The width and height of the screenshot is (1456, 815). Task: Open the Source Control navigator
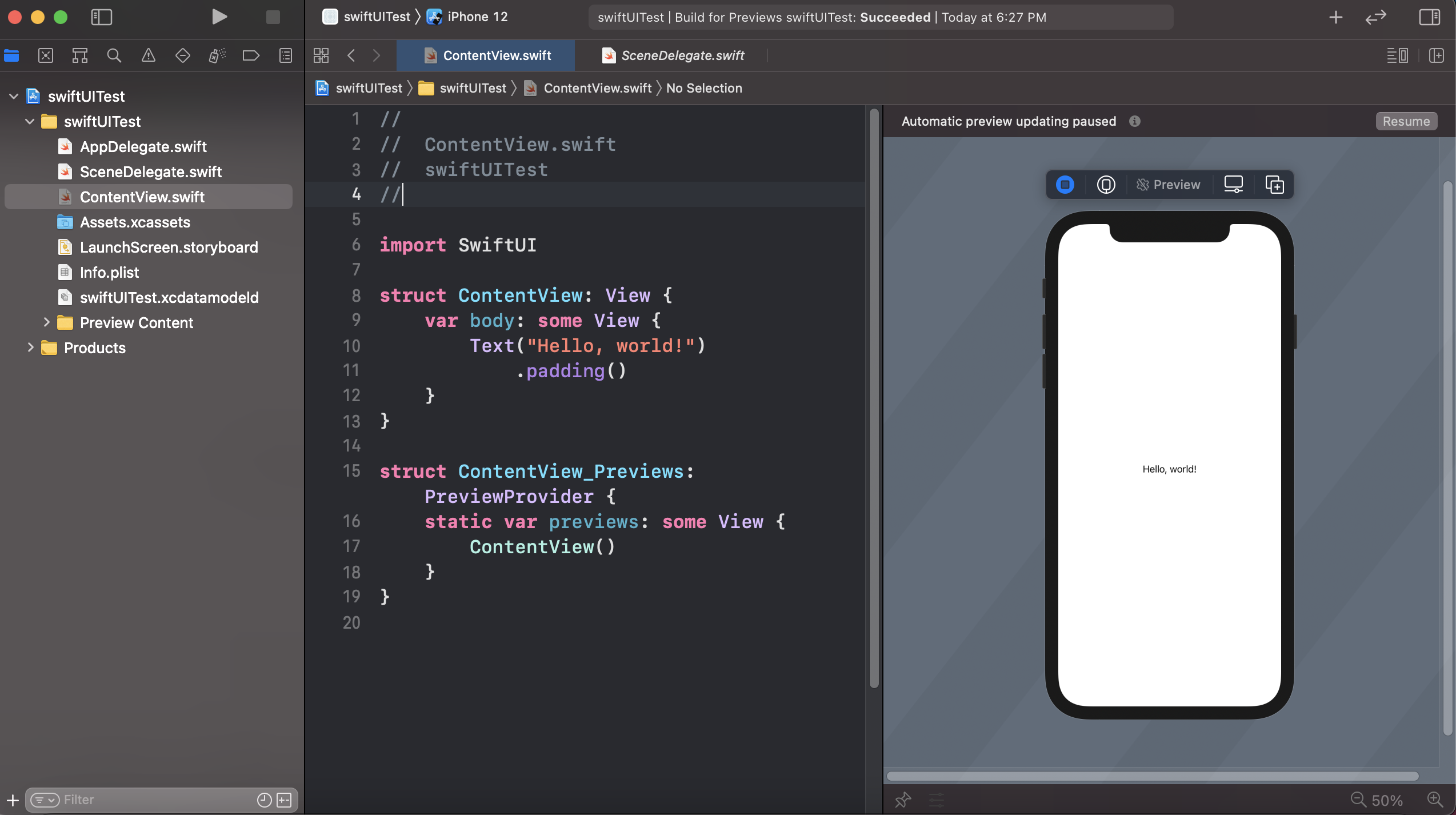coord(46,55)
